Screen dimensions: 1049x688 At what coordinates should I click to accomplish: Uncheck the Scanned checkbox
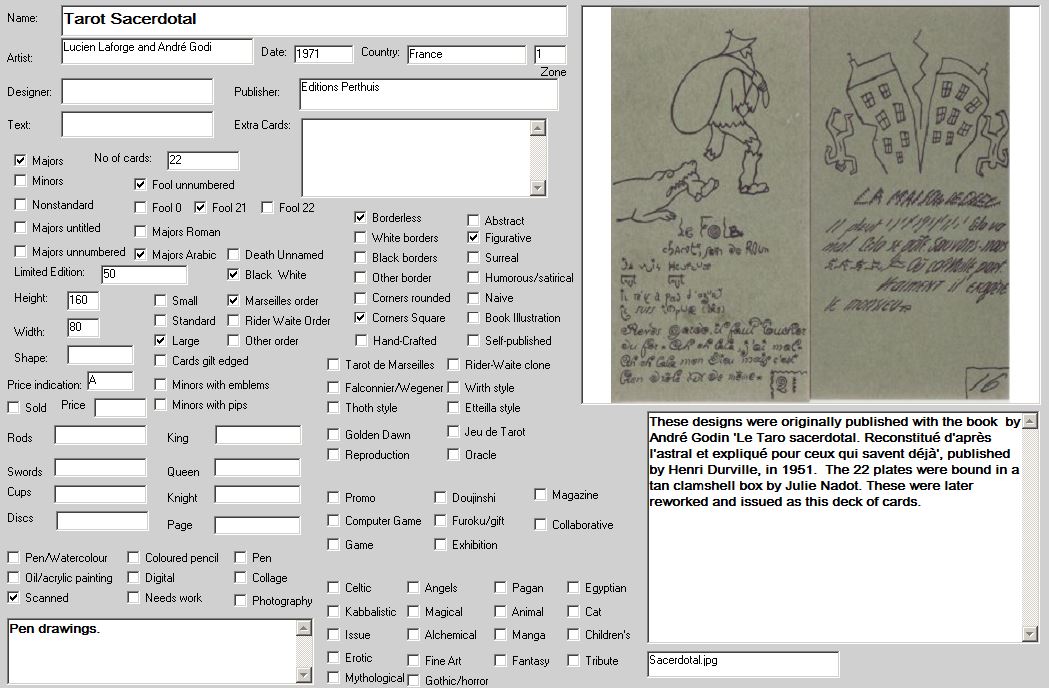(x=14, y=598)
